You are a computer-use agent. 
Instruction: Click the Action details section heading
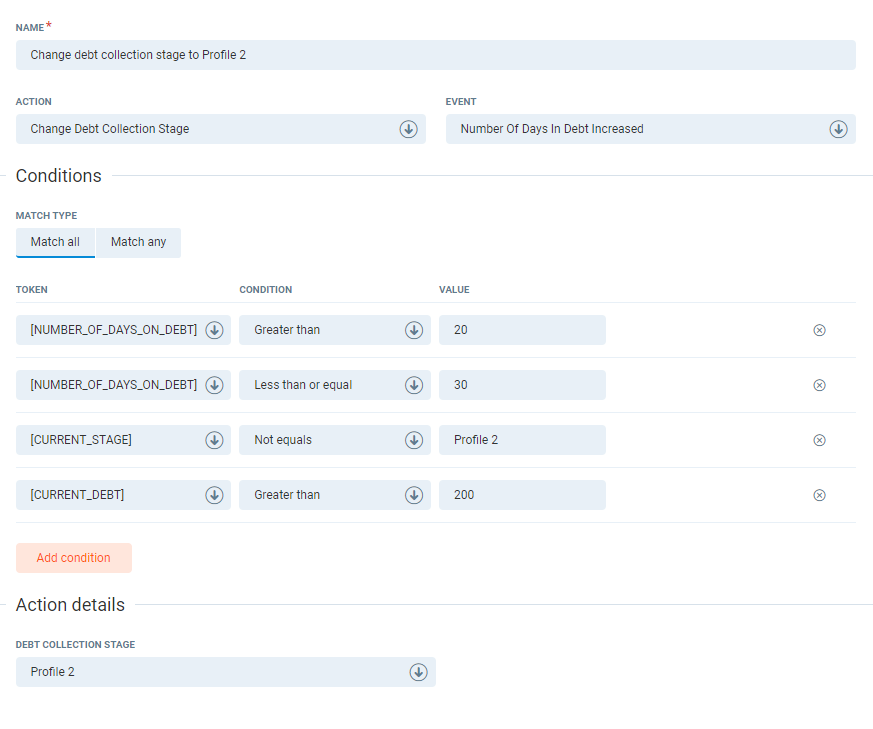[x=70, y=605]
